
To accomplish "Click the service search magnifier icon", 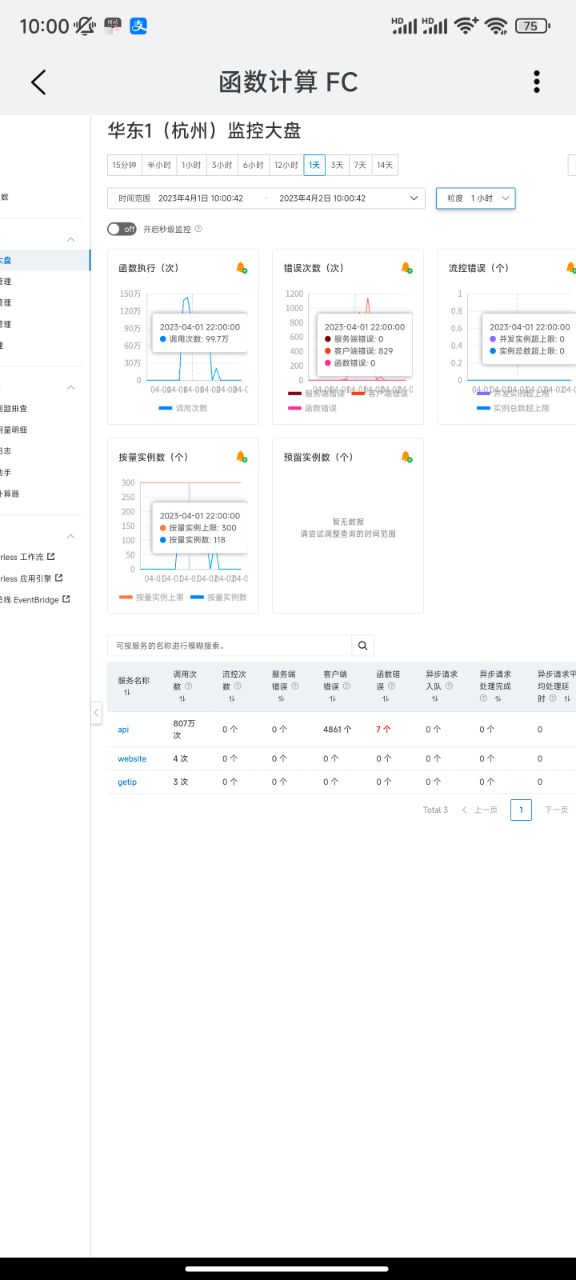I will pyautogui.click(x=363, y=646).
